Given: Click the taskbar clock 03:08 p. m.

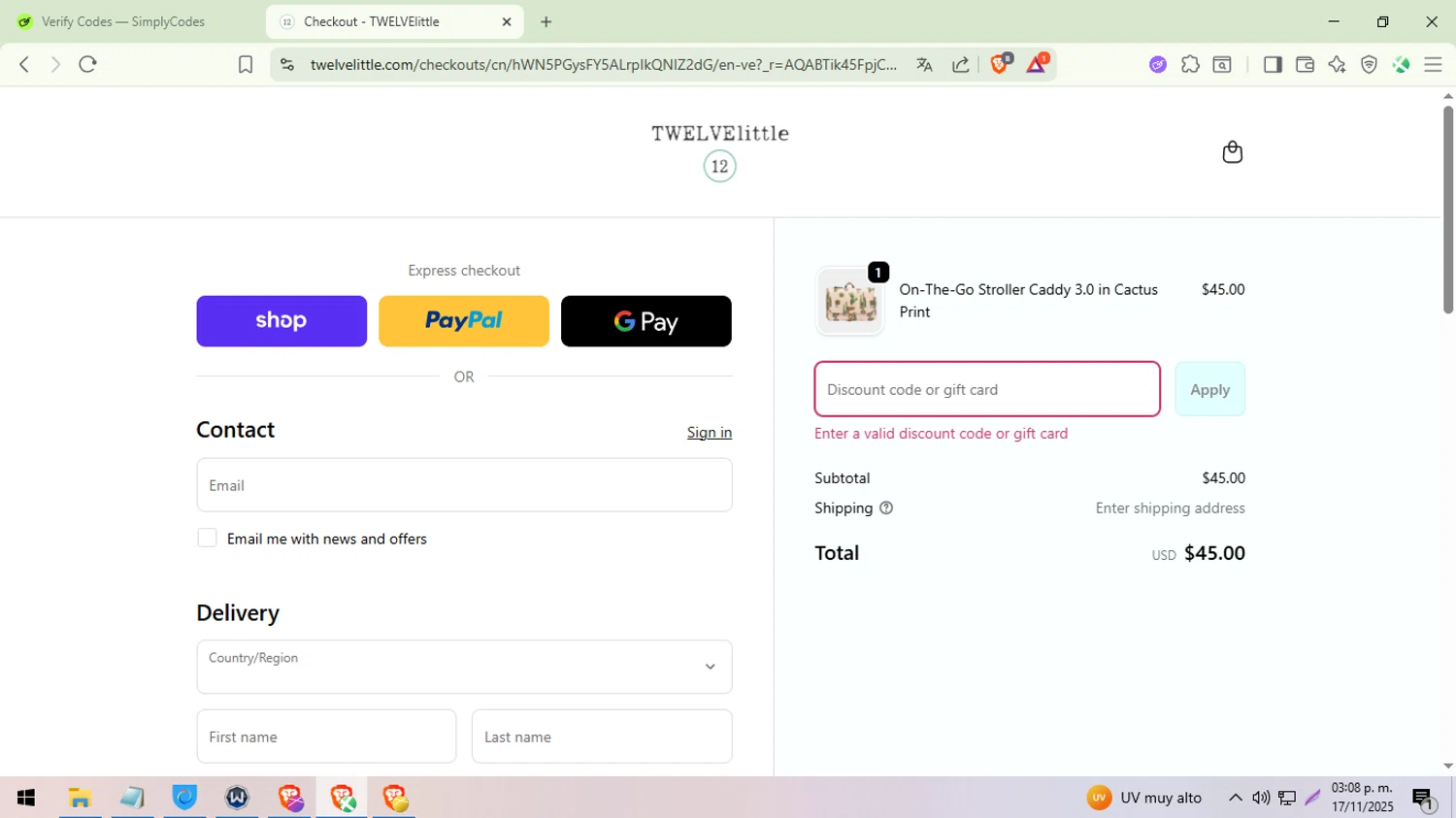Looking at the screenshot, I should point(1362,798).
